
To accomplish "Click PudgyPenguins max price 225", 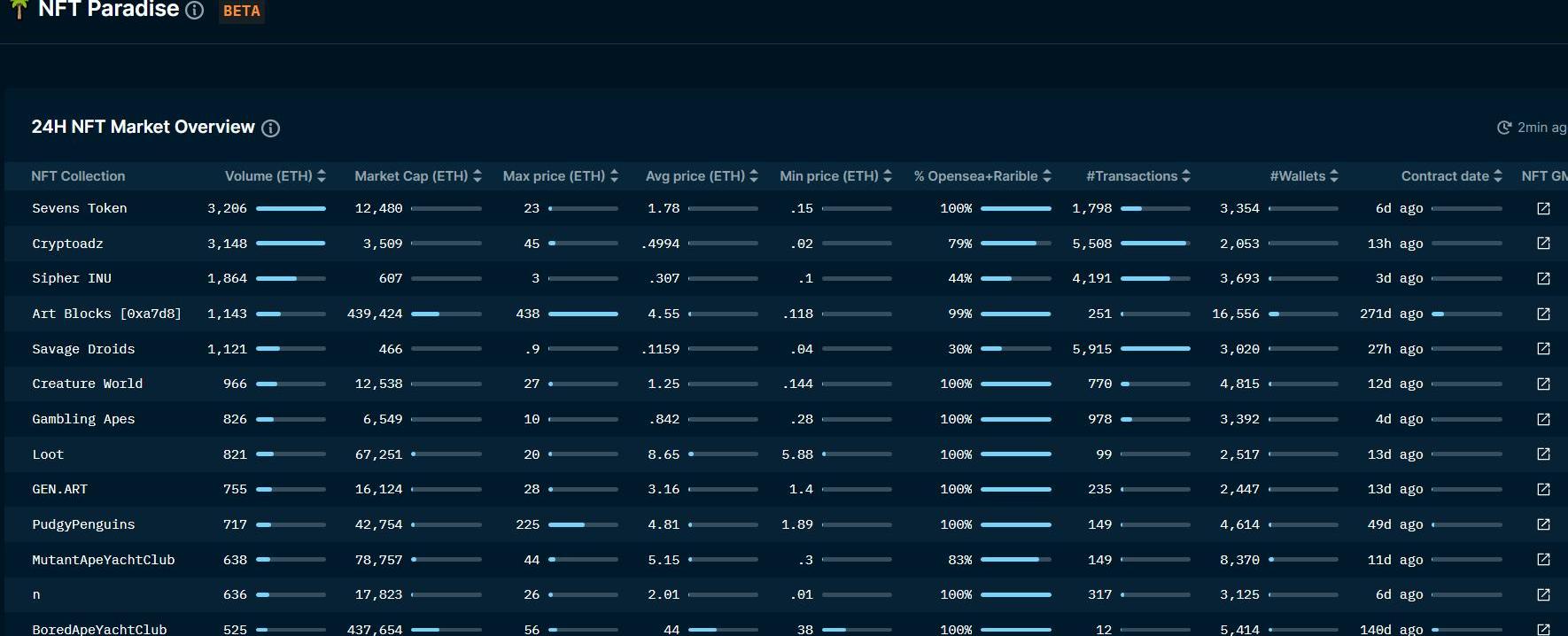I will [x=528, y=524].
